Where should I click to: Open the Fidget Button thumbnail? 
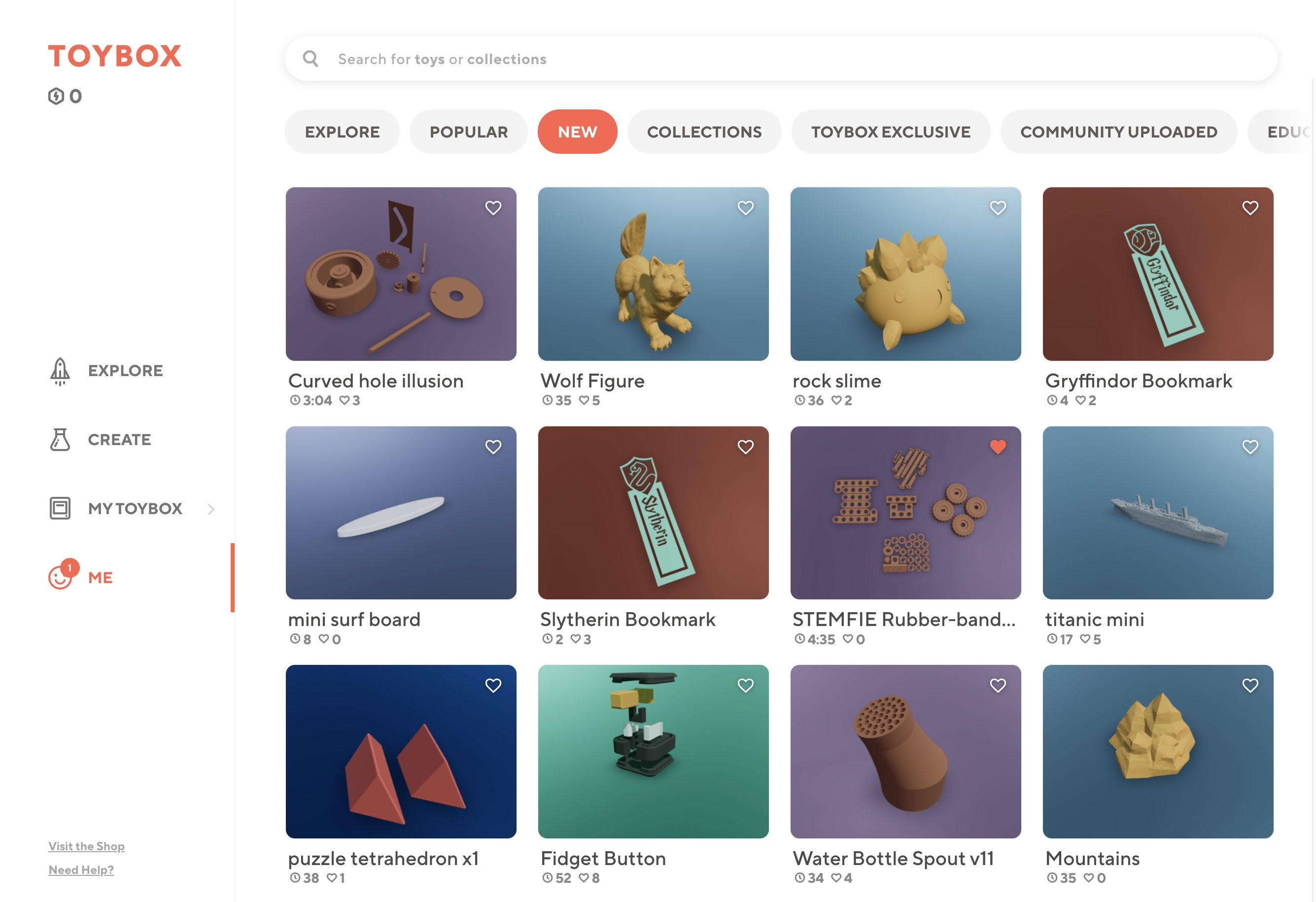click(x=654, y=752)
